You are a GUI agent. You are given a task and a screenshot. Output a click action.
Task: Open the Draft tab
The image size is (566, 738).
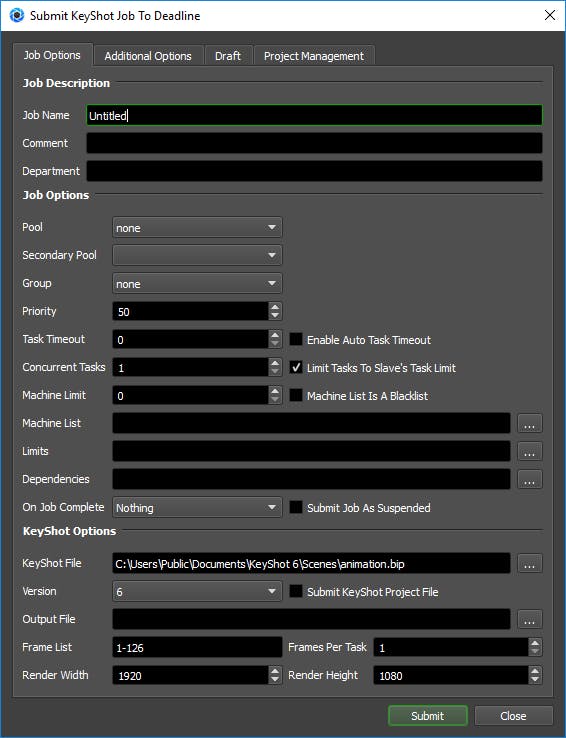[x=228, y=56]
